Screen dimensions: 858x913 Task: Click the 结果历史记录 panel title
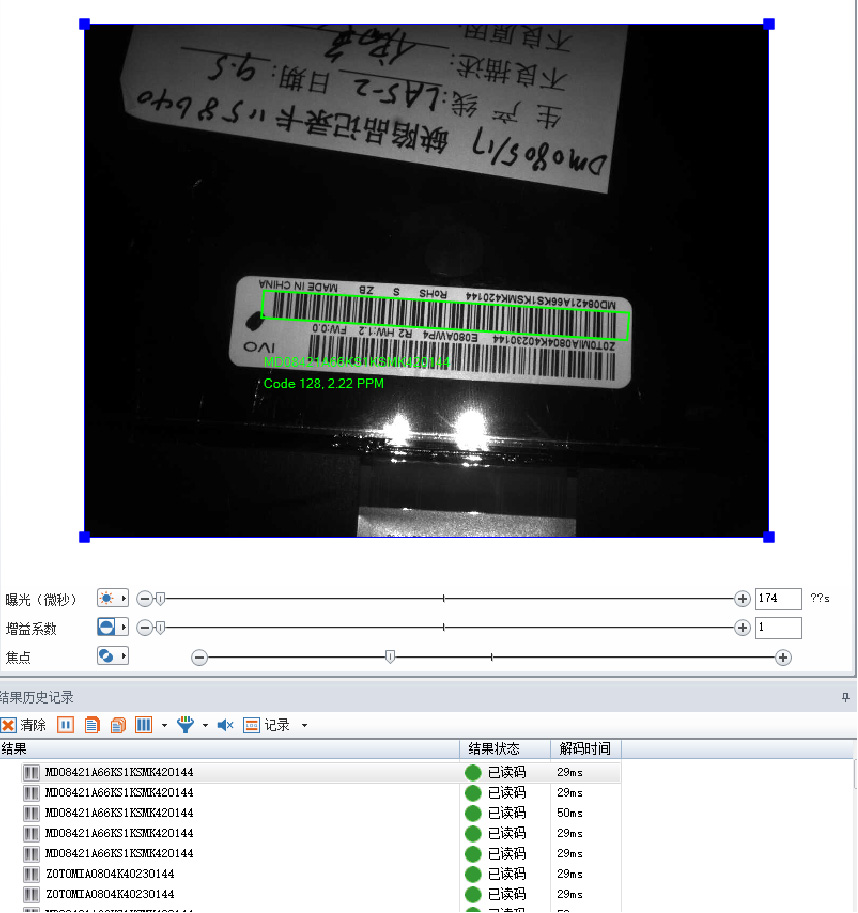point(37,697)
